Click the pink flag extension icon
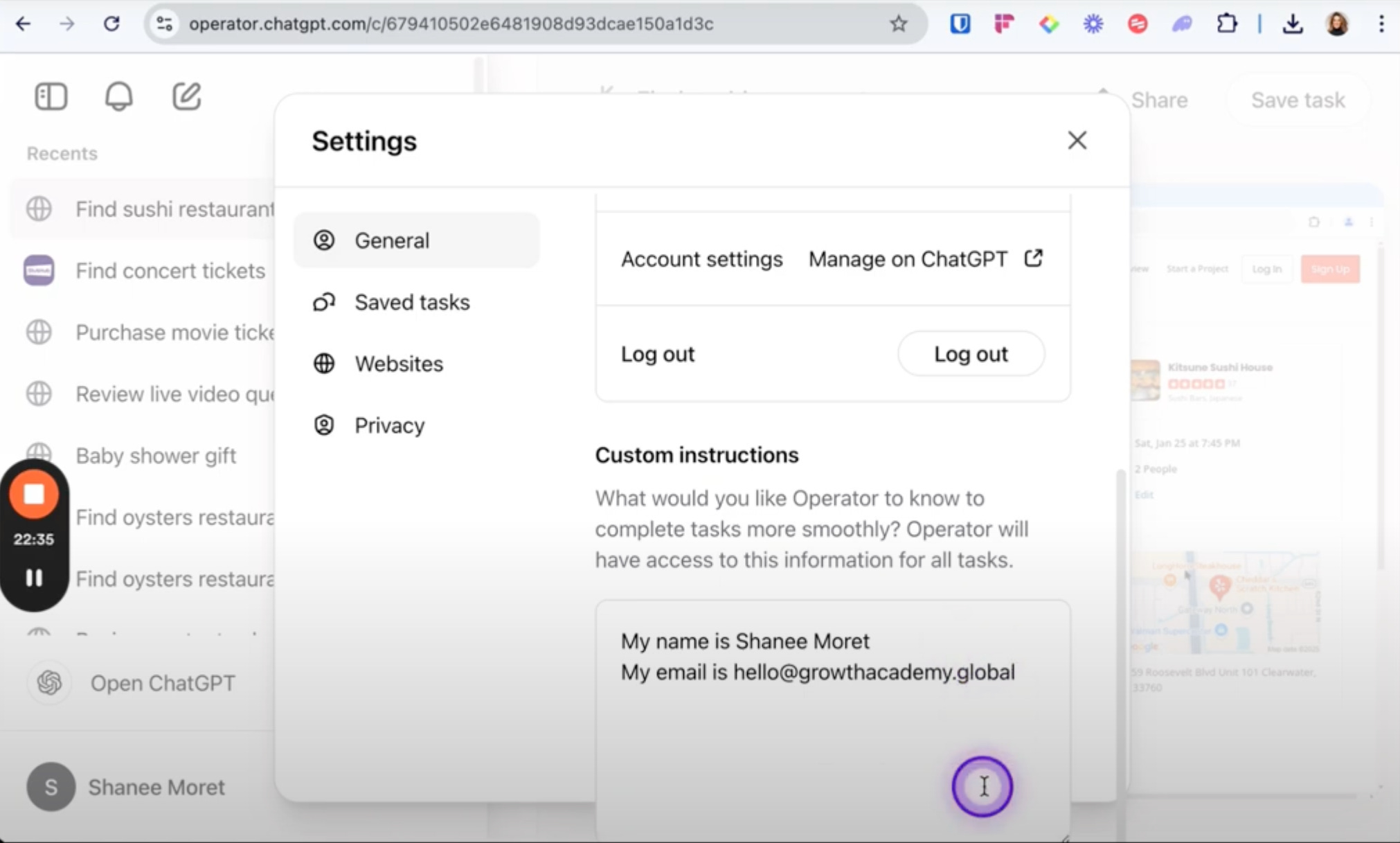The height and width of the screenshot is (843, 1400). 1004,24
